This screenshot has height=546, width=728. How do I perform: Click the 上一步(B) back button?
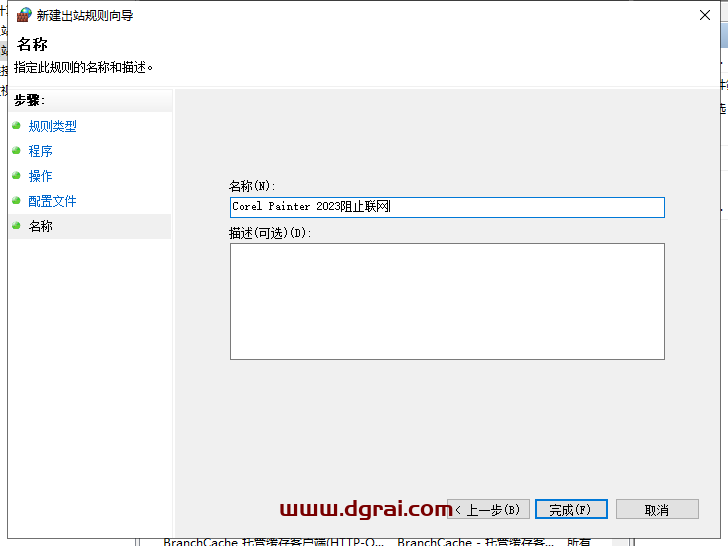(x=488, y=509)
